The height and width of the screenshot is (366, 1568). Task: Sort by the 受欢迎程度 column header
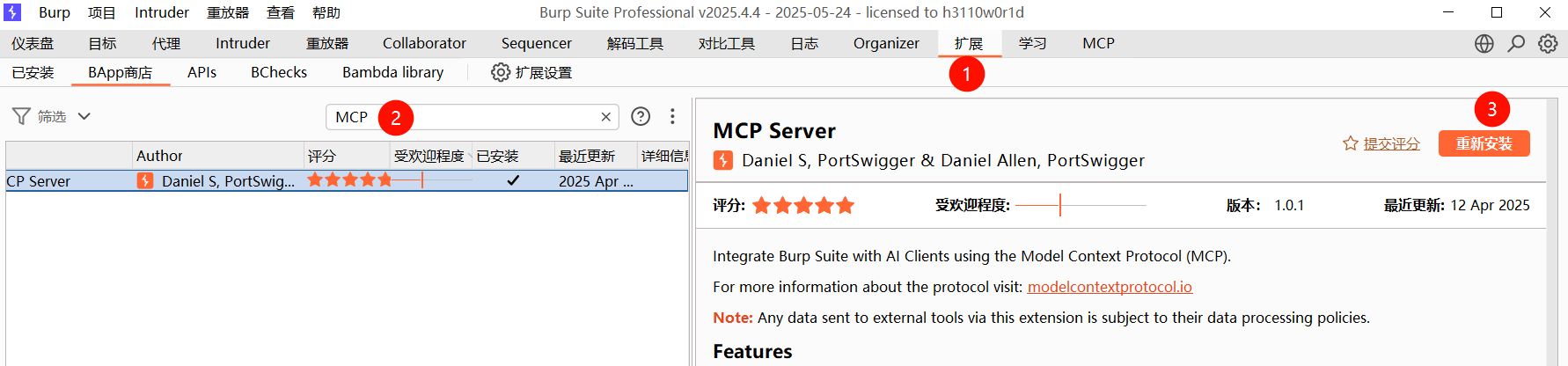(x=431, y=156)
